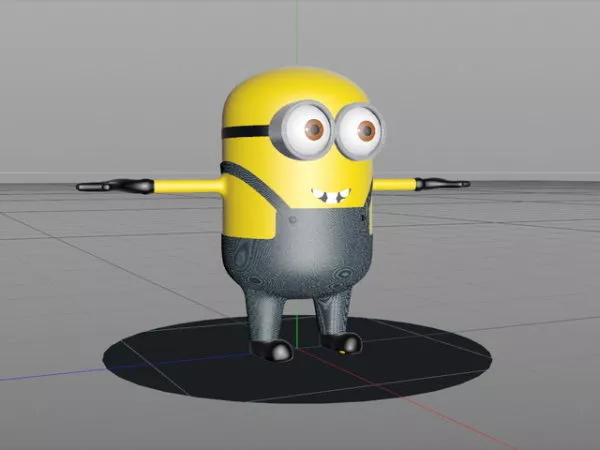
Task: Click the overall strap over the shoulder
Action: tap(254, 184)
